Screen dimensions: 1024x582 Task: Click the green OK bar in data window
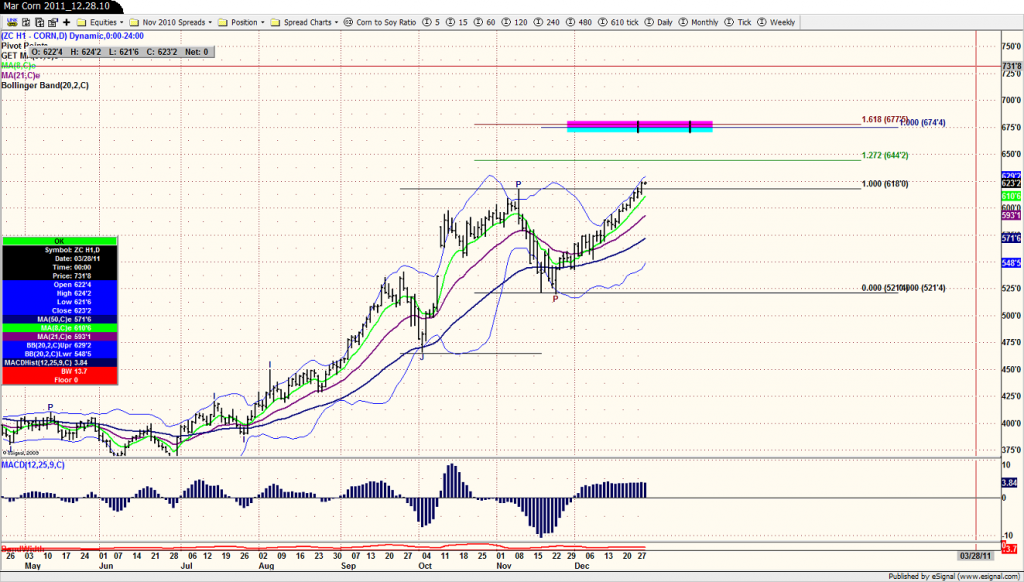coord(59,241)
